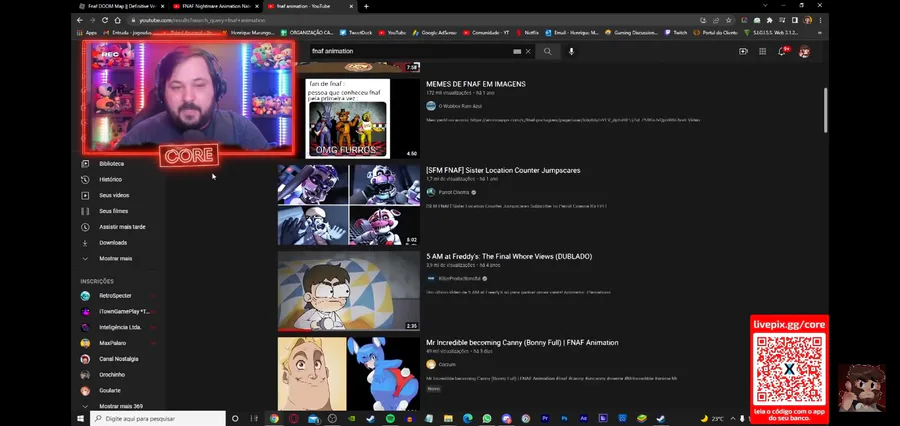Open Sister Location Counter Jumpscares video title
This screenshot has height=426, width=900.
click(503, 170)
